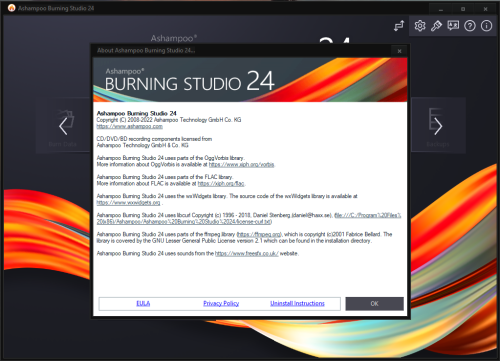The image size is (500, 361).
Task: Open the Privacy Policy link
Action: pyautogui.click(x=221, y=303)
